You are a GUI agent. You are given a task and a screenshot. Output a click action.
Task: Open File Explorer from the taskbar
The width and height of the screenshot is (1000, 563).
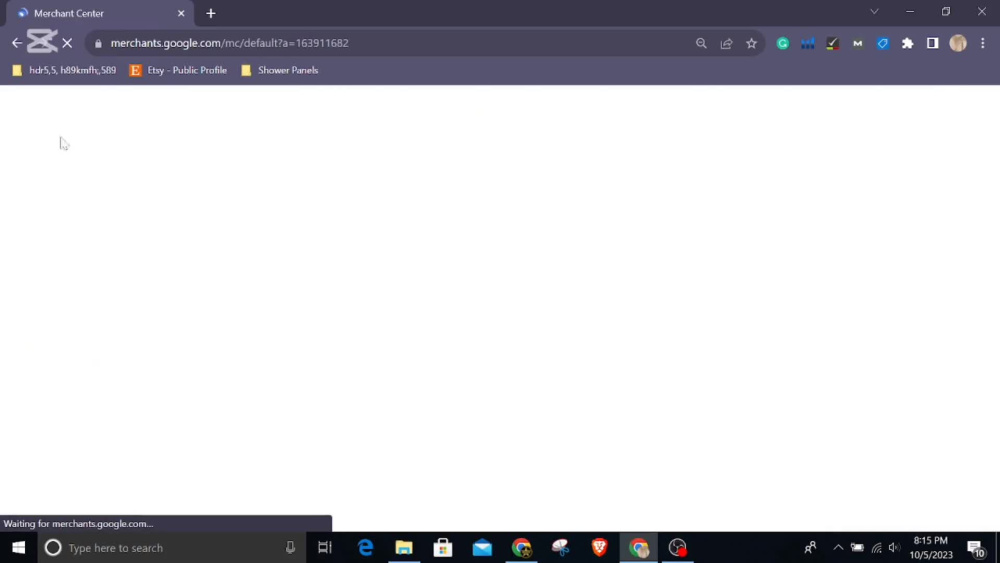coord(404,548)
